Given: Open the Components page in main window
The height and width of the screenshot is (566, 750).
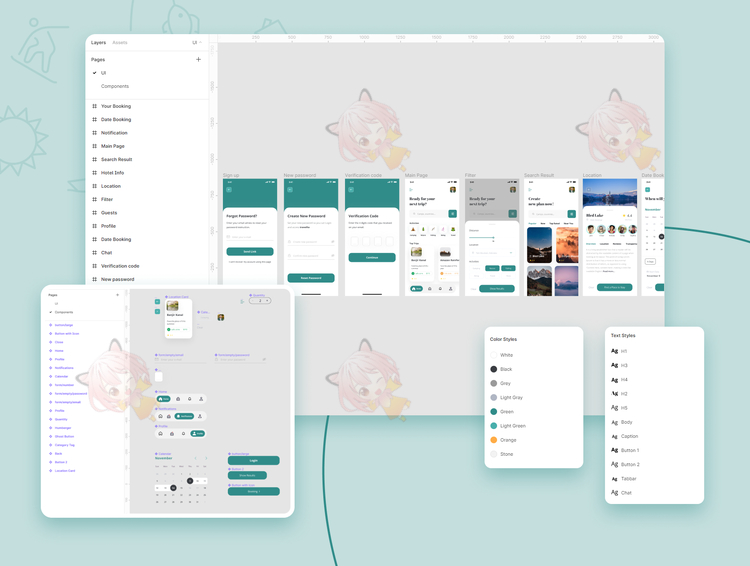Looking at the screenshot, I should coord(115,86).
